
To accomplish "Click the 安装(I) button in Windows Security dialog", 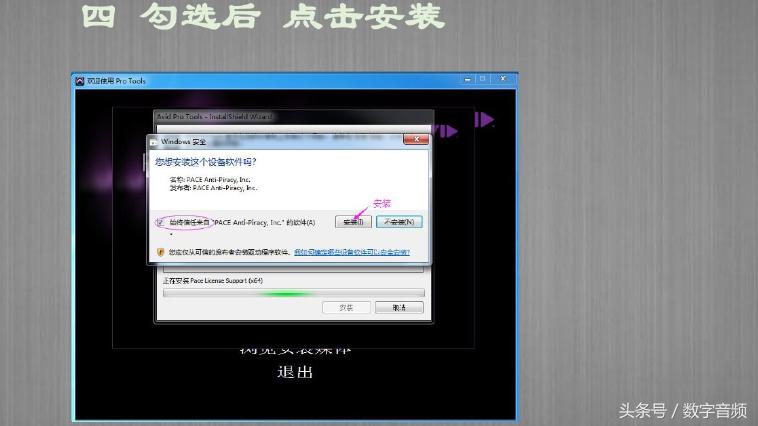I will tap(353, 222).
